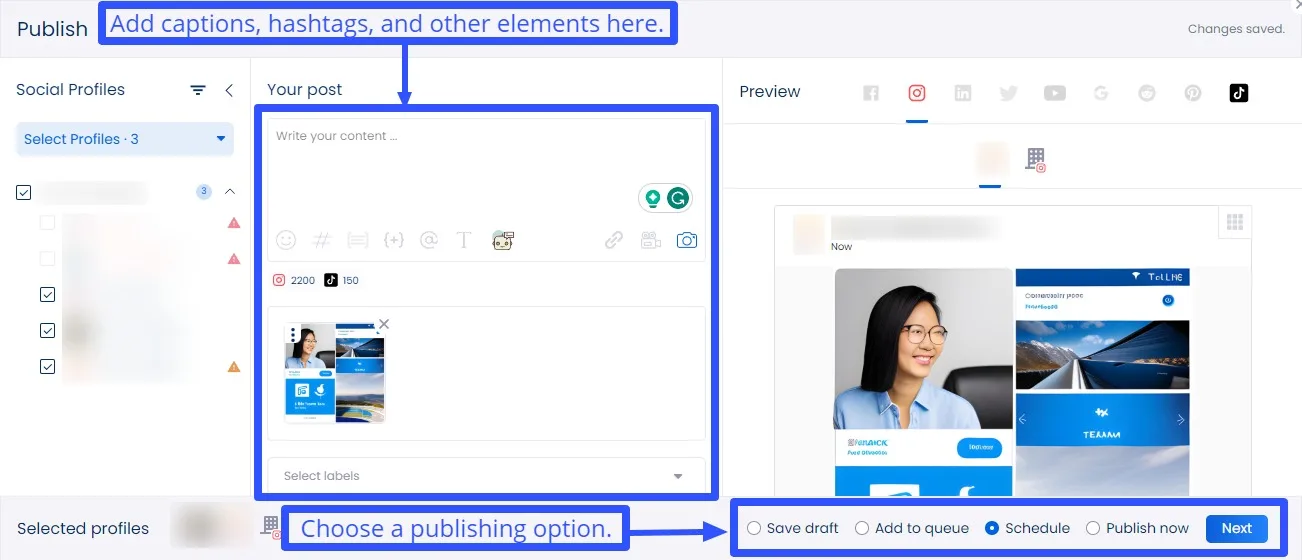Image resolution: width=1302 pixels, height=560 pixels.
Task: Click the Next button
Action: (x=1236, y=528)
